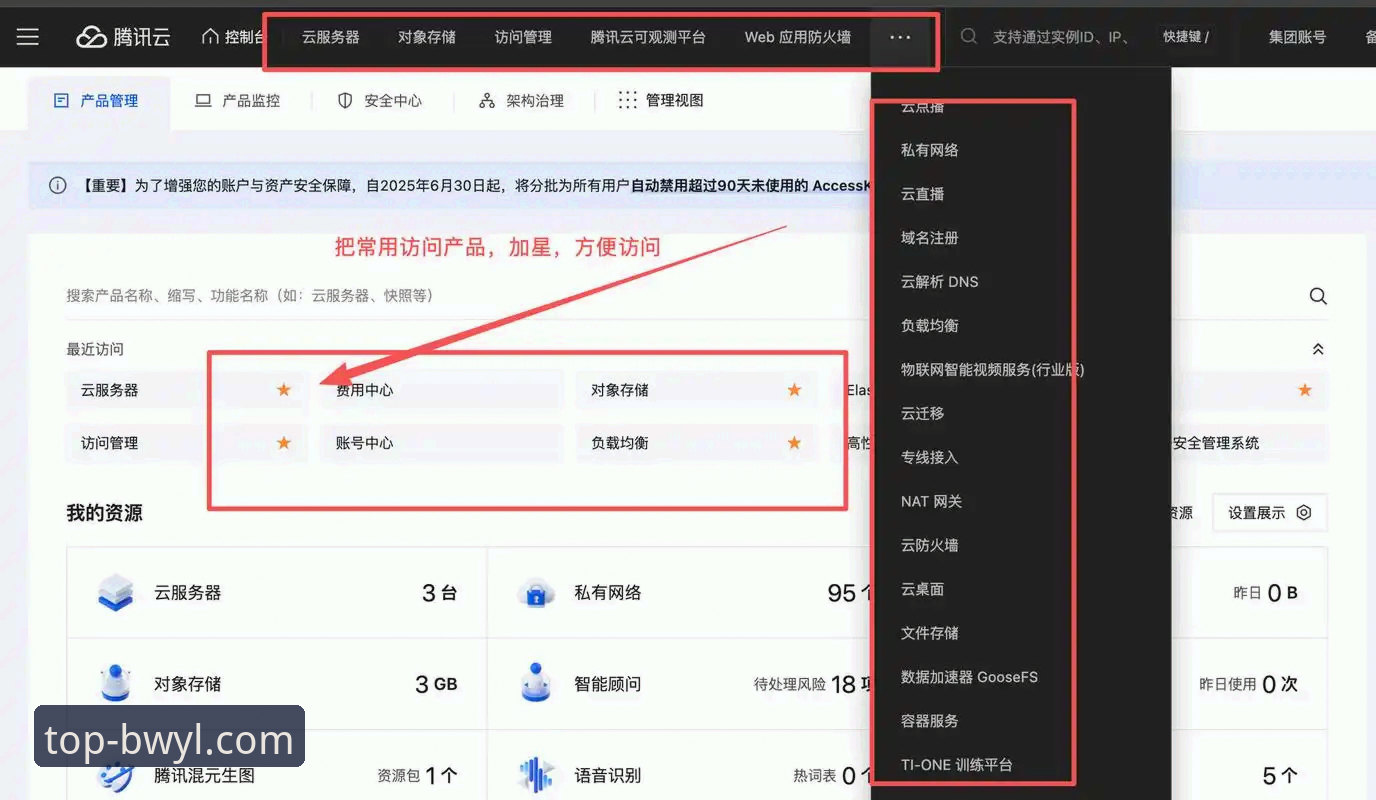1376x800 pixels.
Task: Open 云服务器 in top navigation bar
Action: pos(330,37)
